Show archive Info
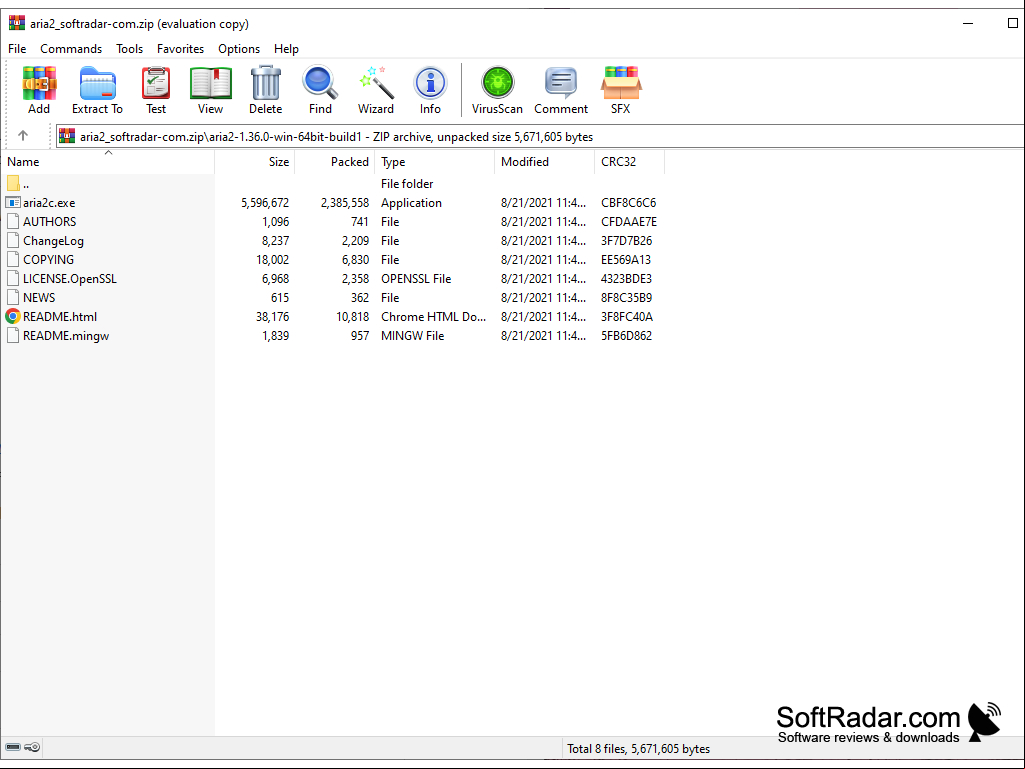Screen dimensions: 1025x769 point(430,84)
